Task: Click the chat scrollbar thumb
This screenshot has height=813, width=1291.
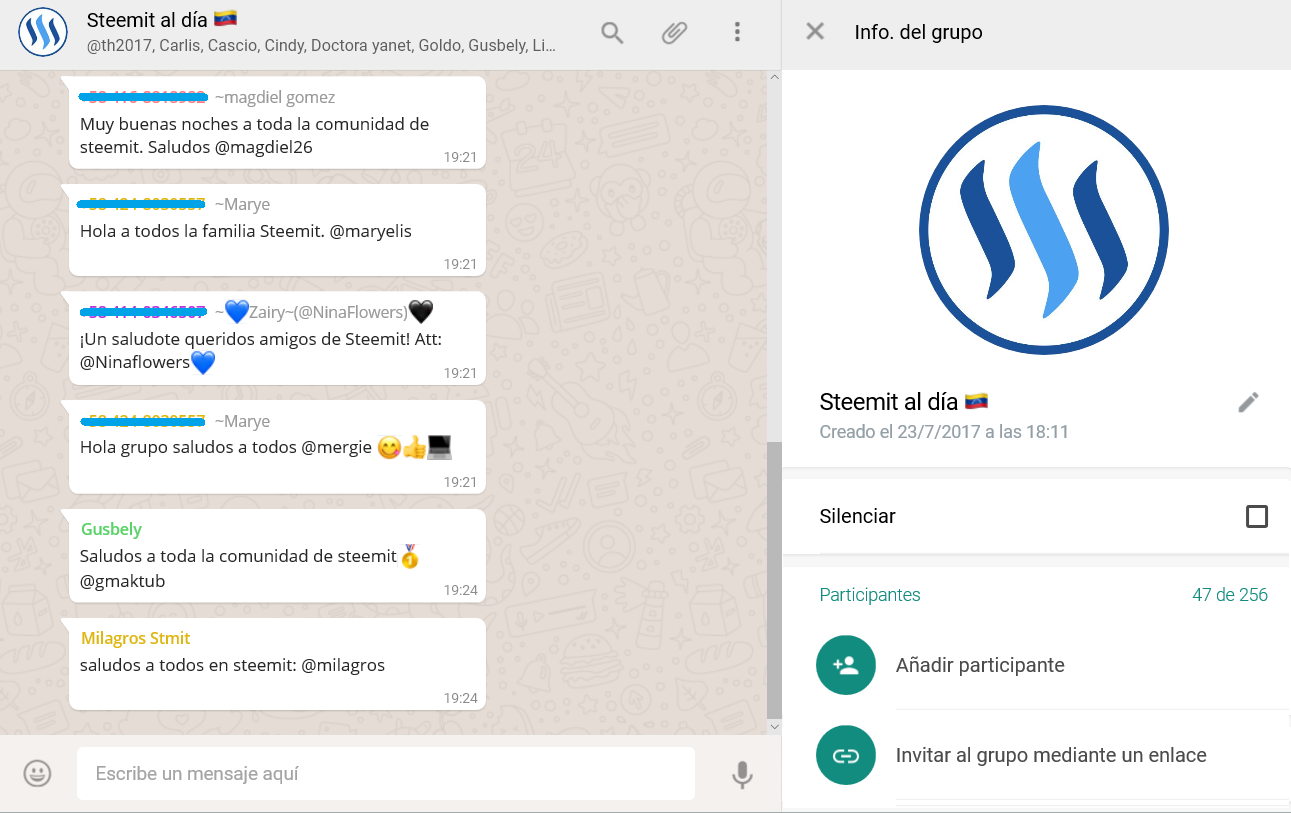Action: pyautogui.click(x=774, y=580)
